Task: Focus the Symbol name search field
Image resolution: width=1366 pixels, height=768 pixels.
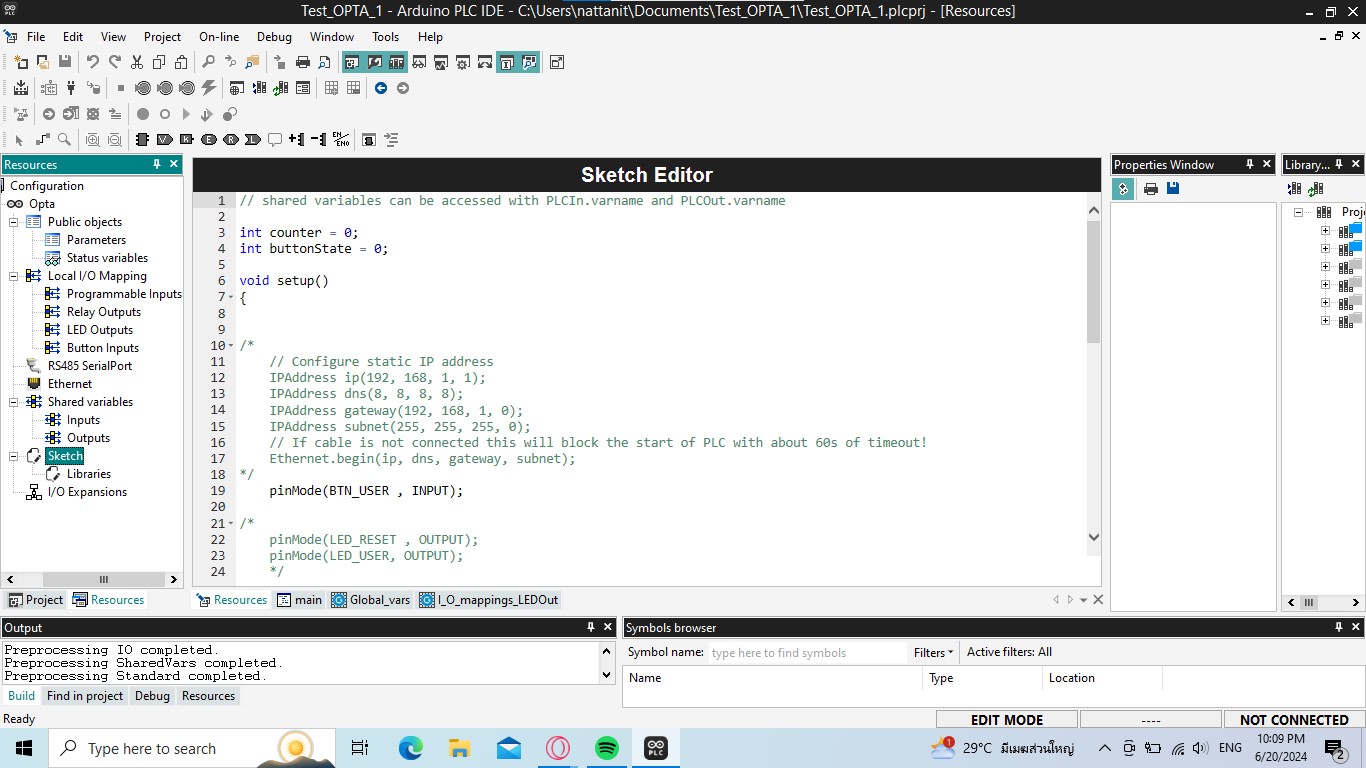Action: (807, 653)
